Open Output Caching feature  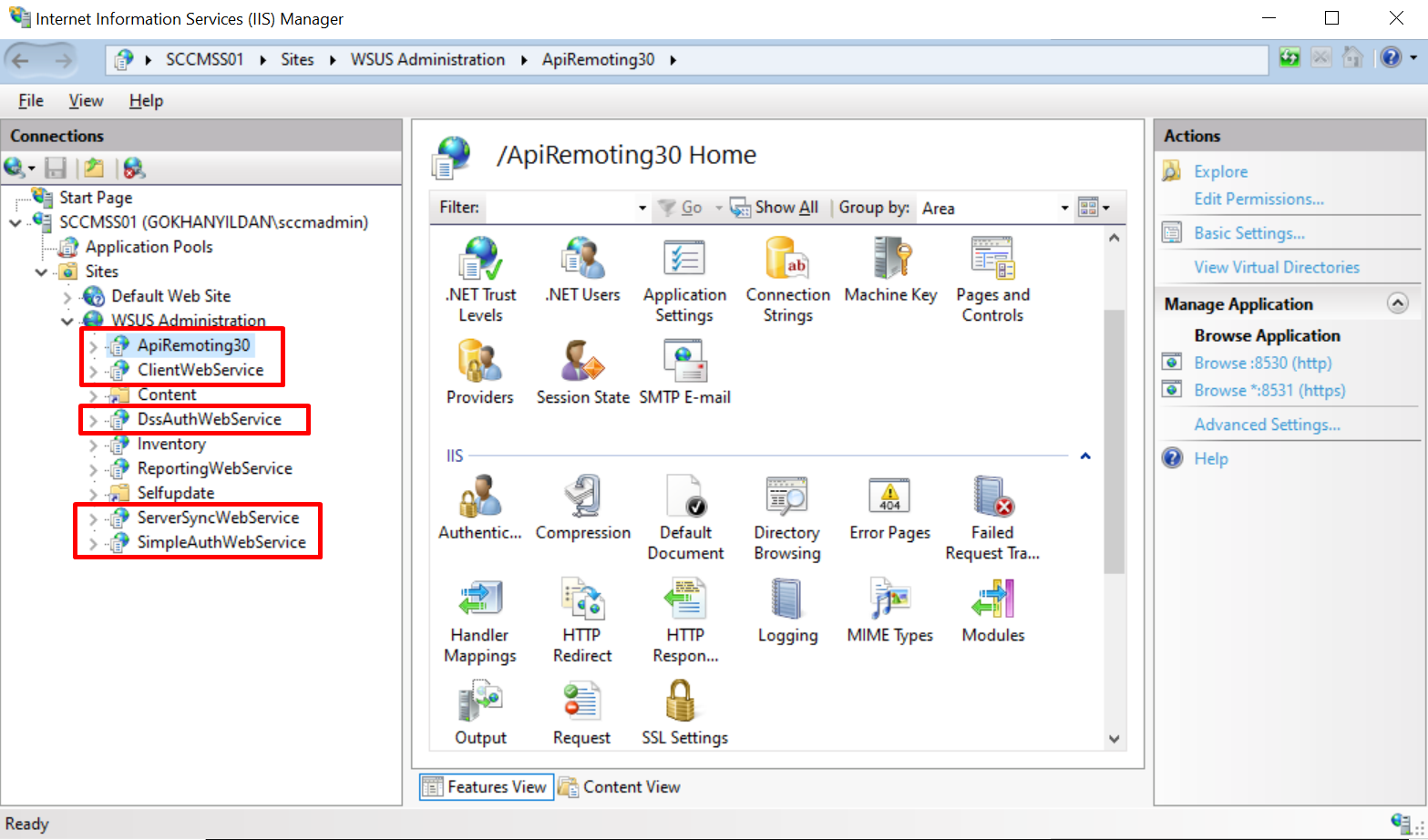[x=480, y=712]
